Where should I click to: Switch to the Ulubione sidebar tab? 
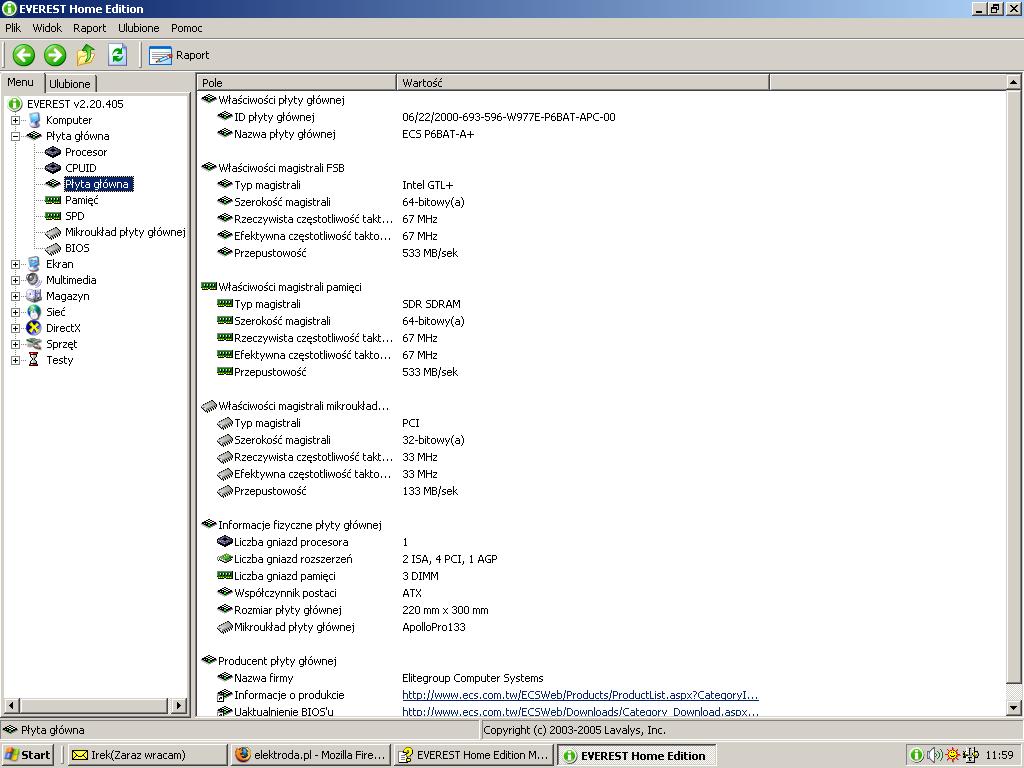coord(70,84)
